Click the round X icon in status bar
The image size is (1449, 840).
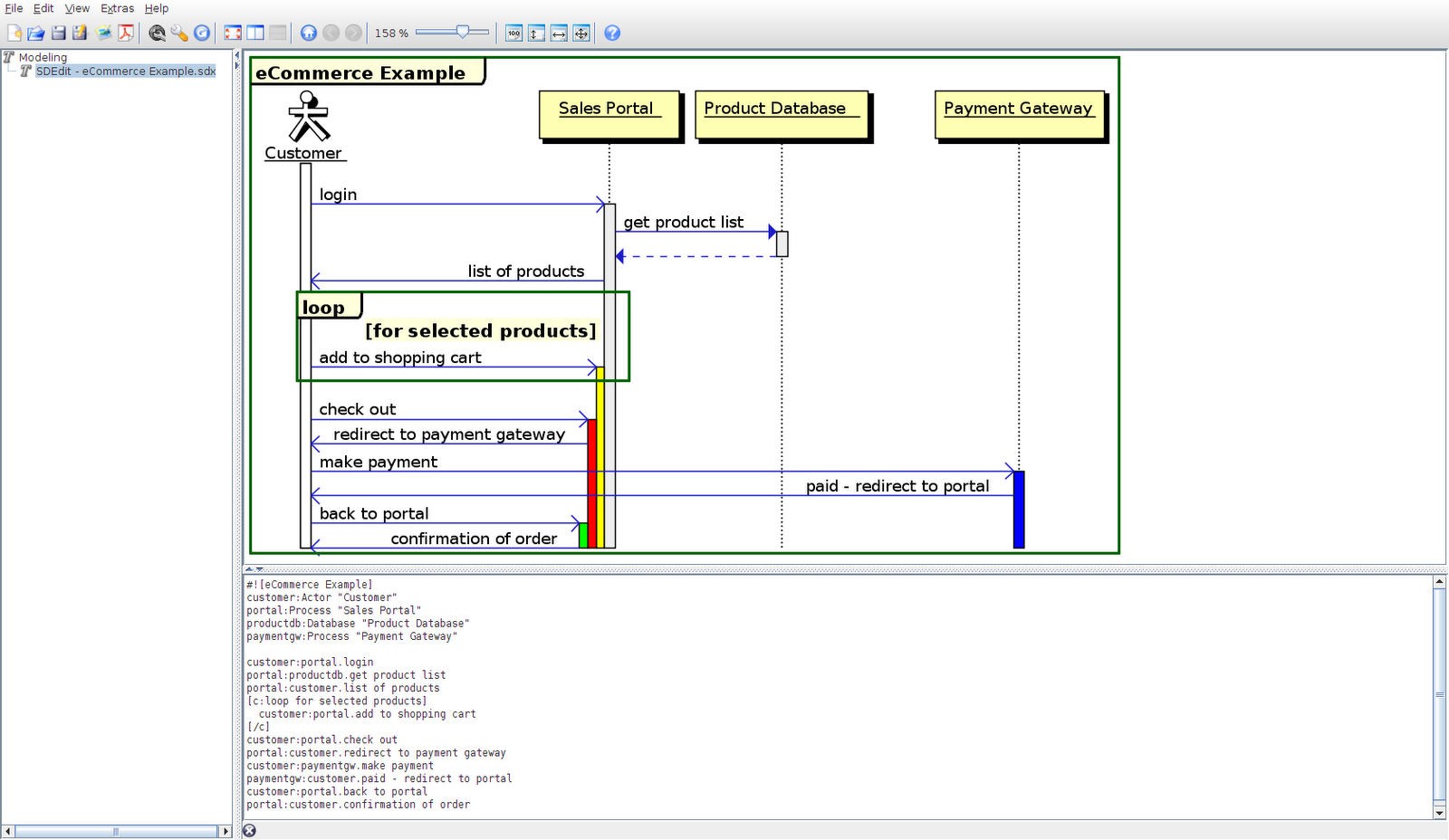point(249,831)
